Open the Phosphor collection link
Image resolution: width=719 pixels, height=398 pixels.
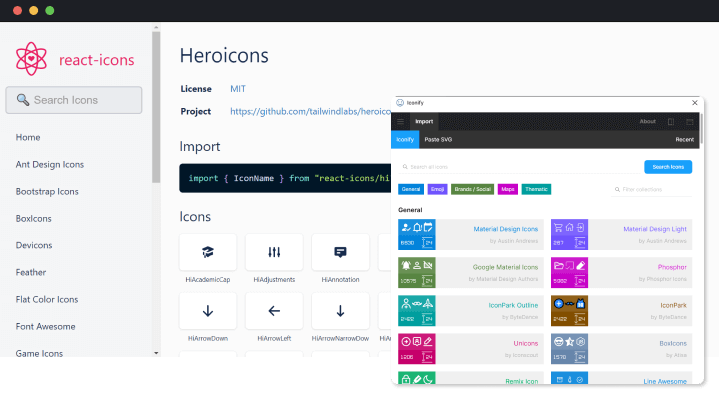[672, 267]
